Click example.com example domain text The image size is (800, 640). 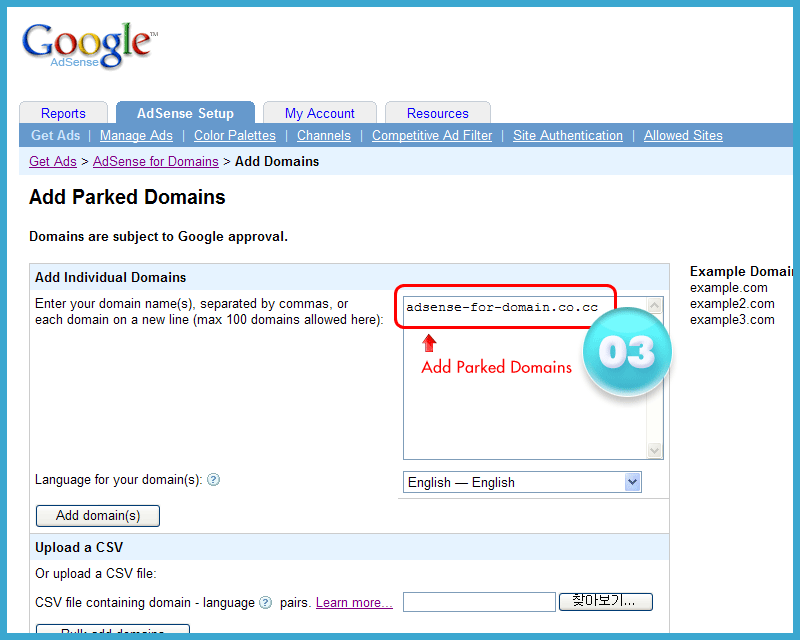tap(729, 288)
